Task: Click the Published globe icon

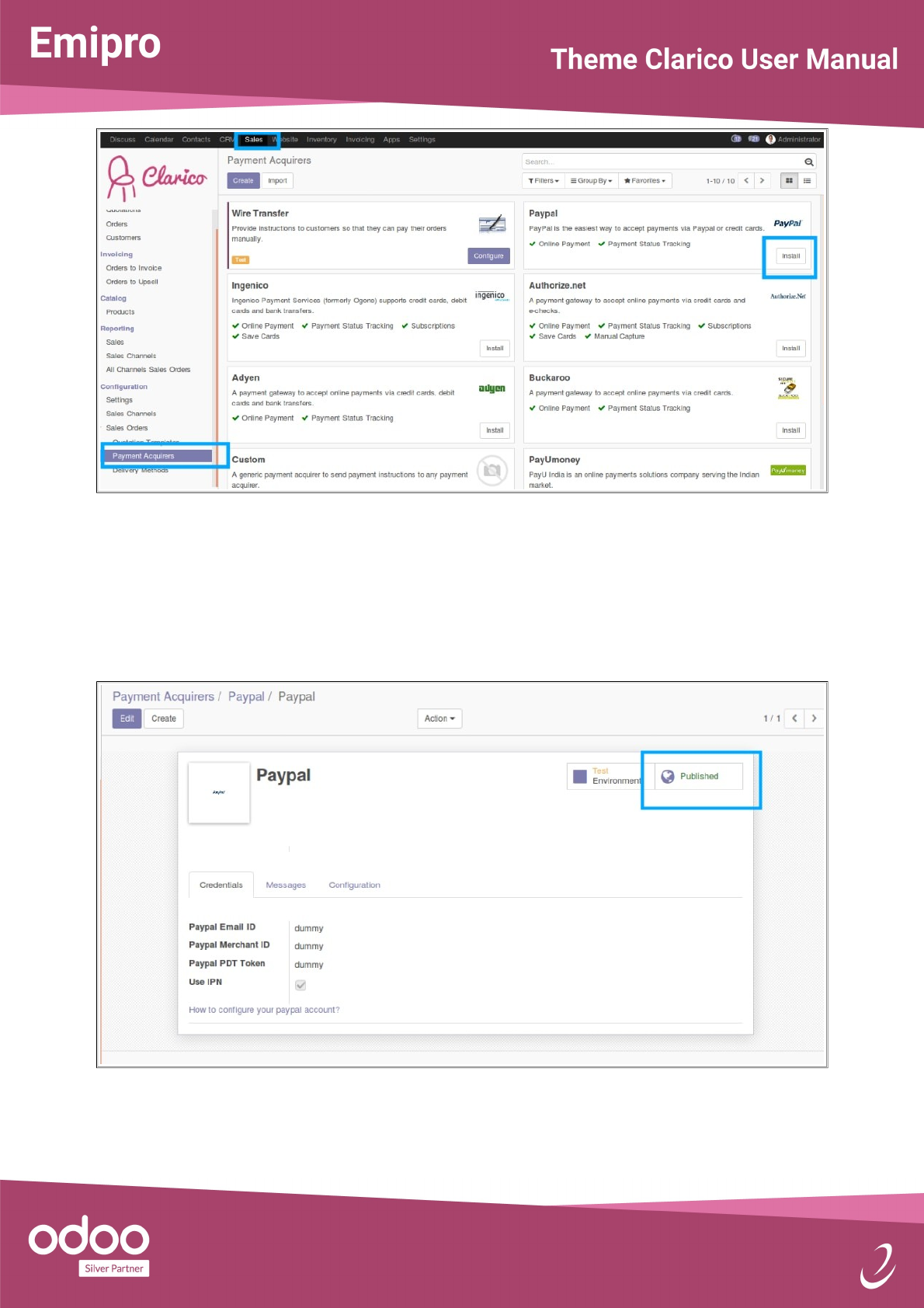Action: pos(668,776)
